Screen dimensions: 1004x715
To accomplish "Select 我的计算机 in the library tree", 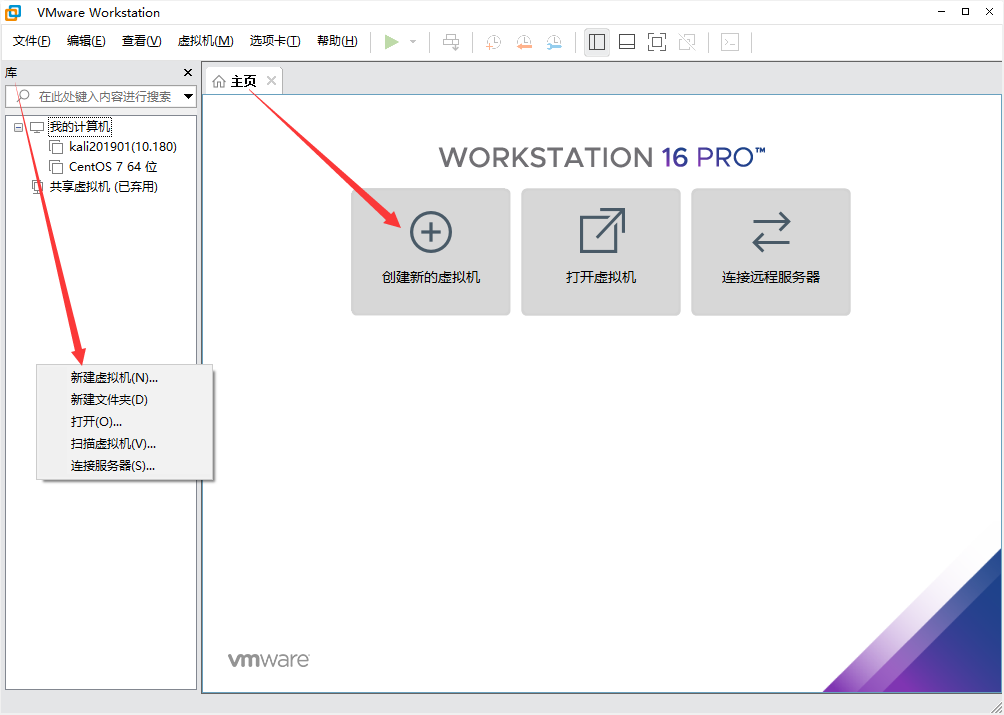I will point(80,127).
